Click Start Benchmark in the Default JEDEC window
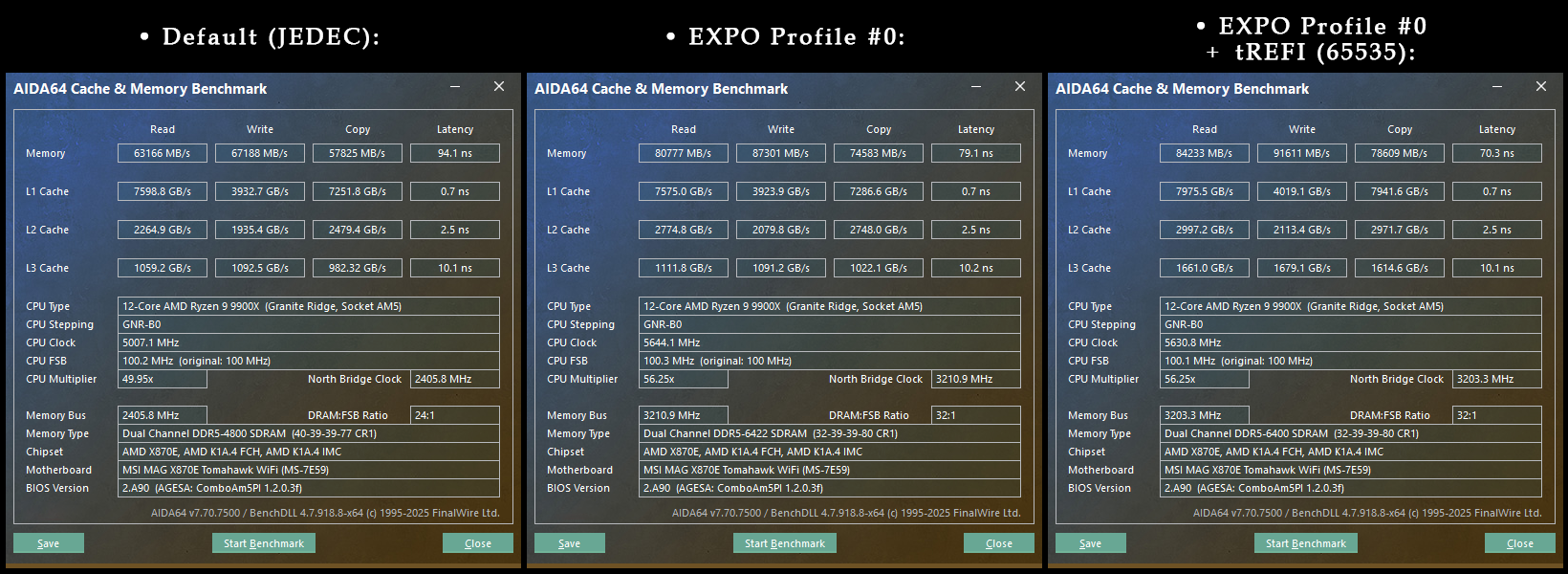The width and height of the screenshot is (1568, 574). point(264,543)
